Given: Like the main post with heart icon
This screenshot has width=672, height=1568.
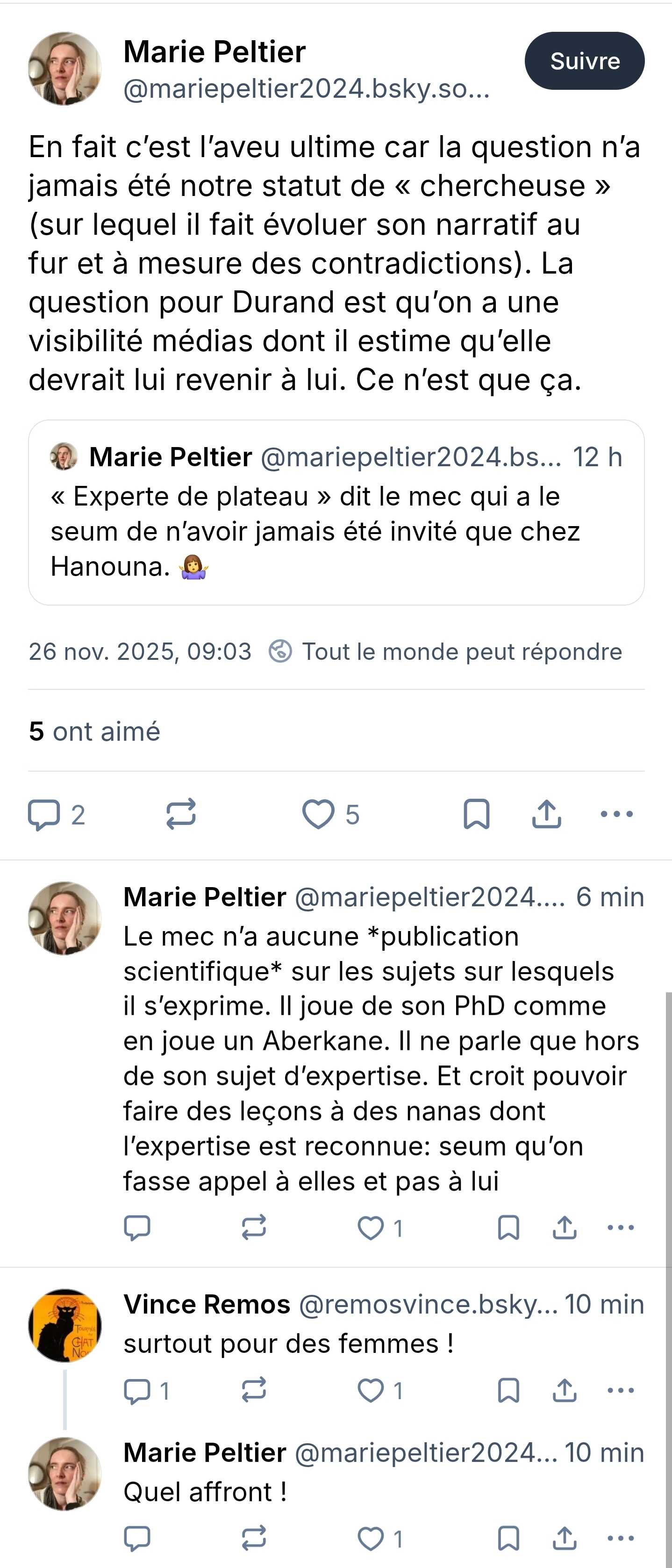Looking at the screenshot, I should tap(318, 815).
